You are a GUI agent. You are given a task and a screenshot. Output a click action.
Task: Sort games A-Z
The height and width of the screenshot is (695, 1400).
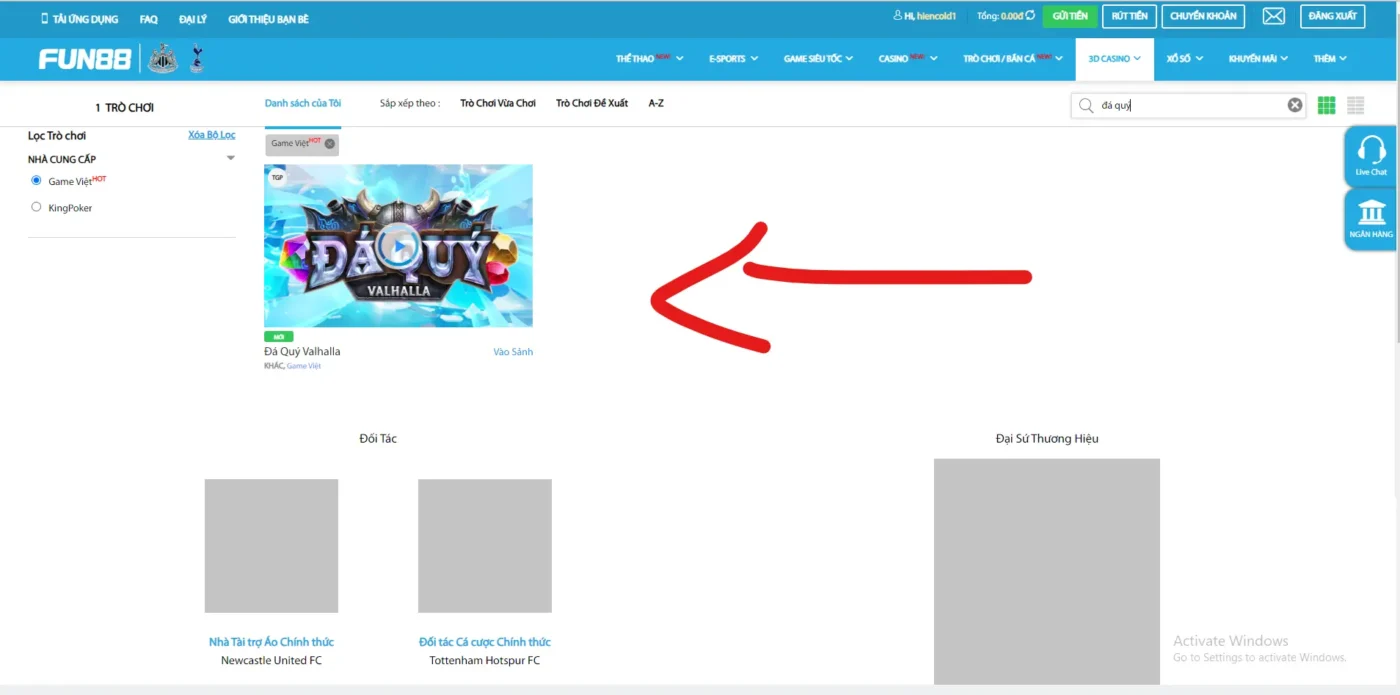(x=656, y=103)
